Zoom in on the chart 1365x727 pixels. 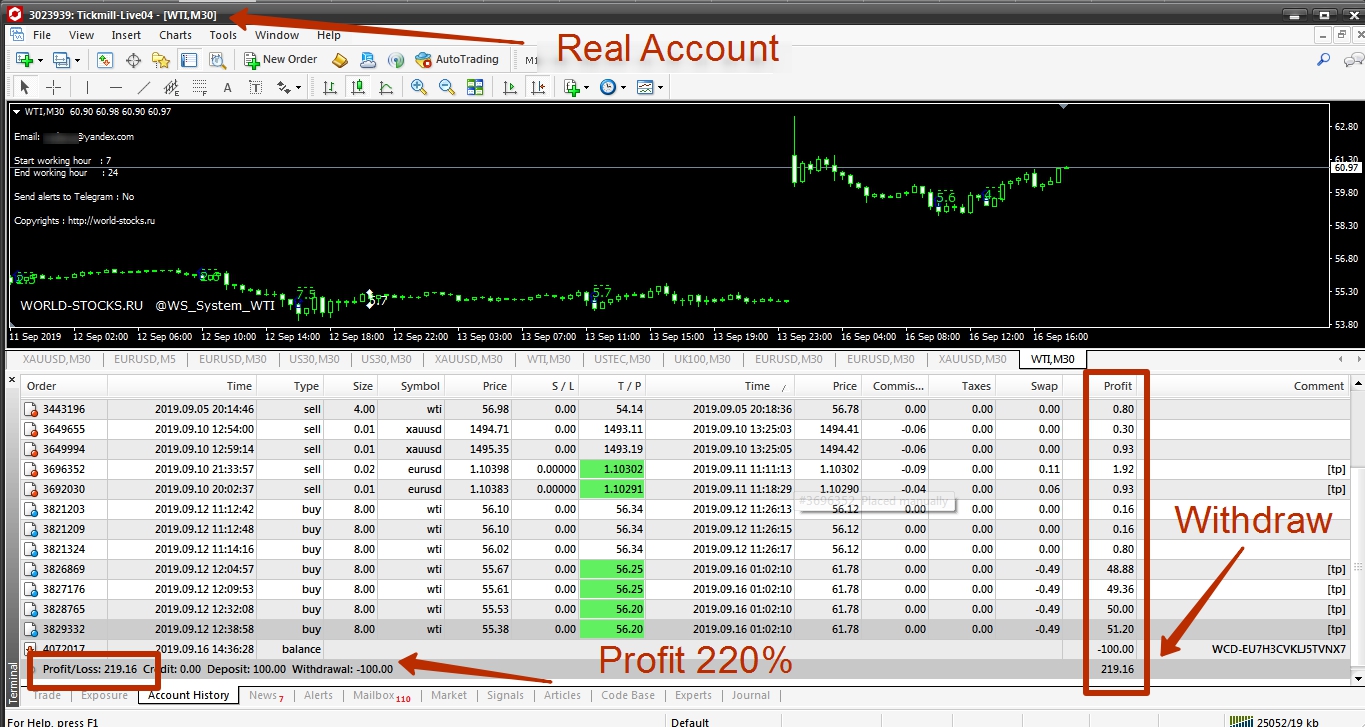click(418, 87)
